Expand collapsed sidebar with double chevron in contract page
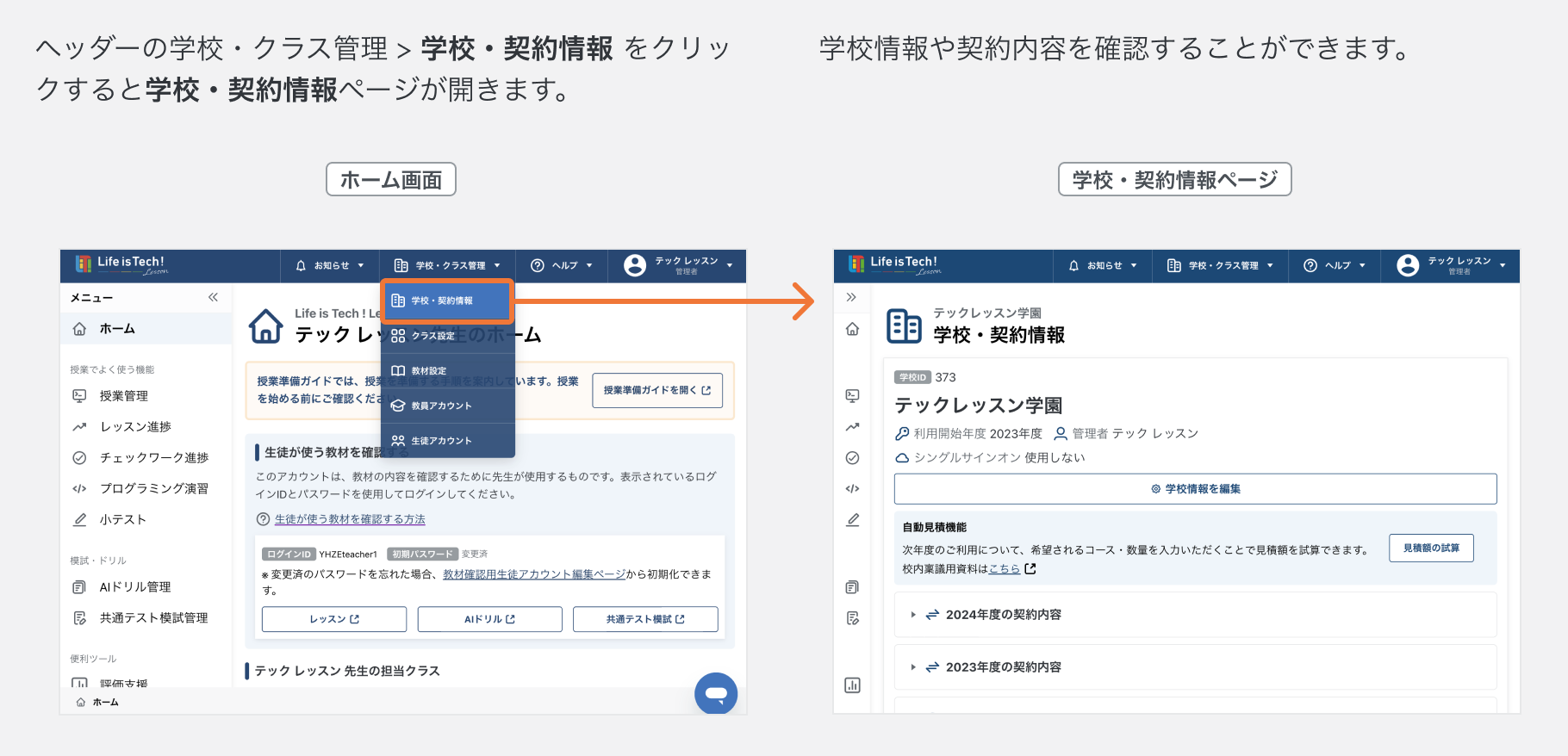Screen dimensions: 1568x756 851,297
